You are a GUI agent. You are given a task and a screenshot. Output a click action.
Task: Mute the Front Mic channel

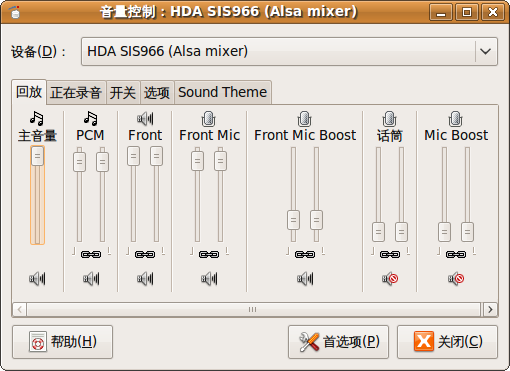(209, 279)
